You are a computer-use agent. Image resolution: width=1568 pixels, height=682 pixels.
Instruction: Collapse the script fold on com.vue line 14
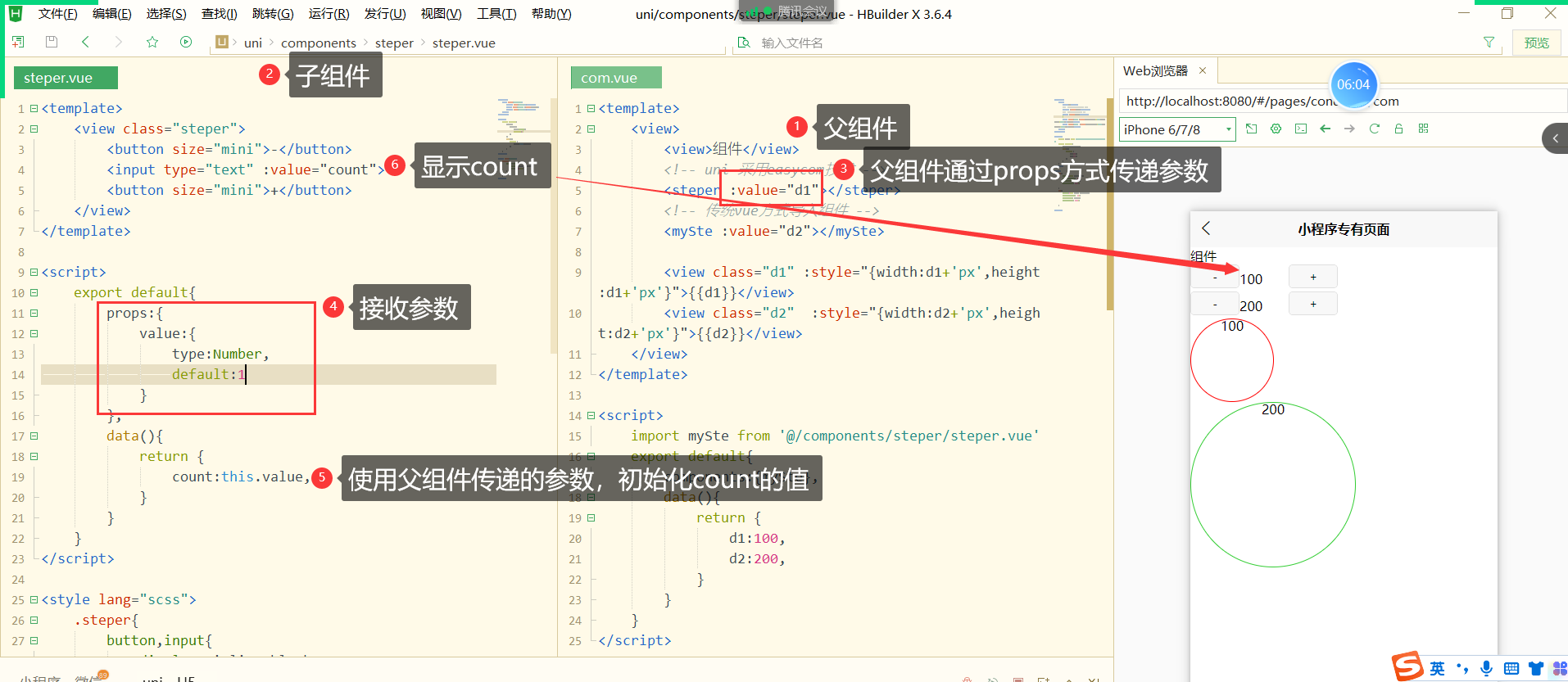[x=591, y=415]
